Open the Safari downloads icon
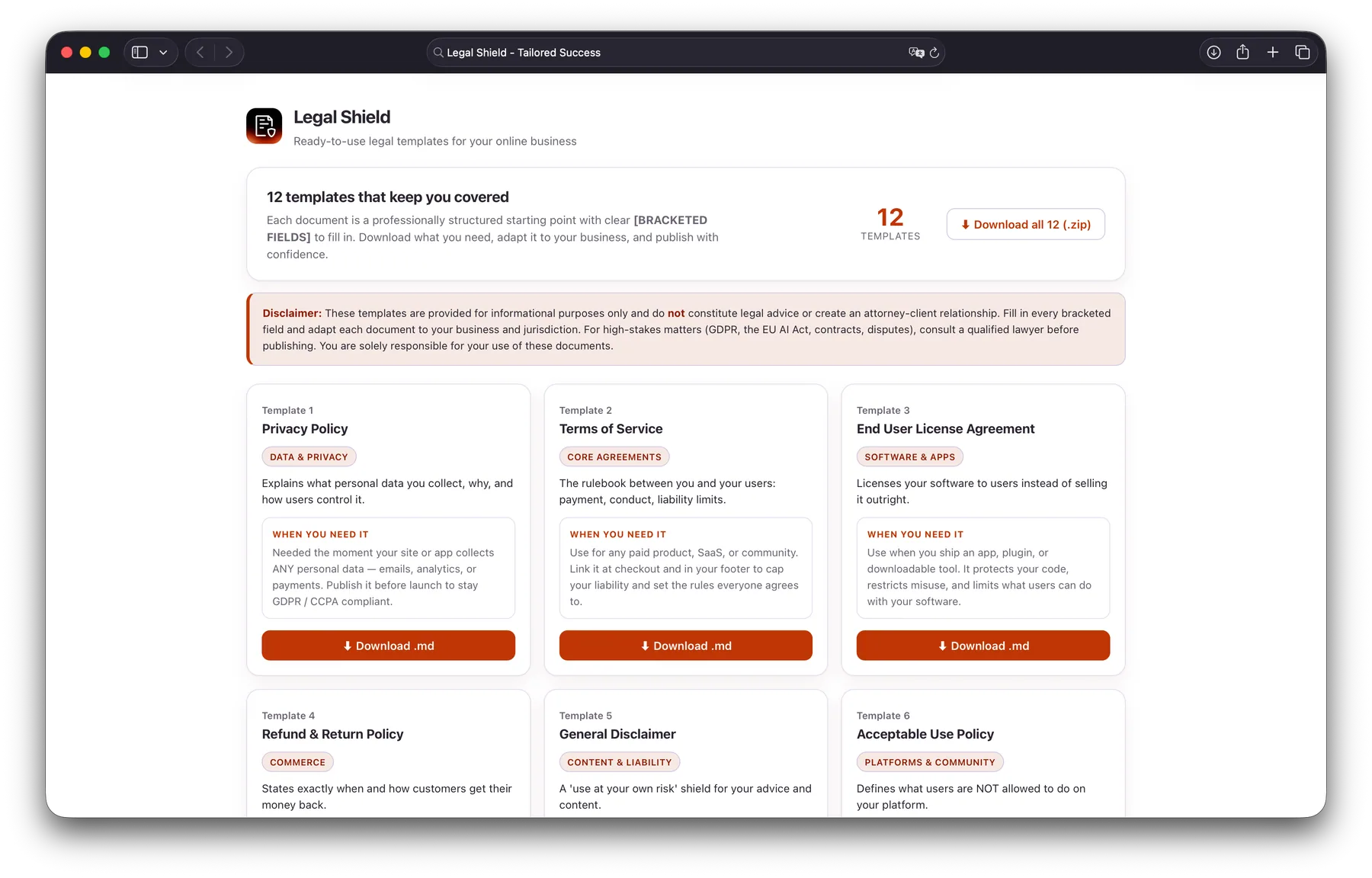The image size is (1372, 878). click(1214, 53)
